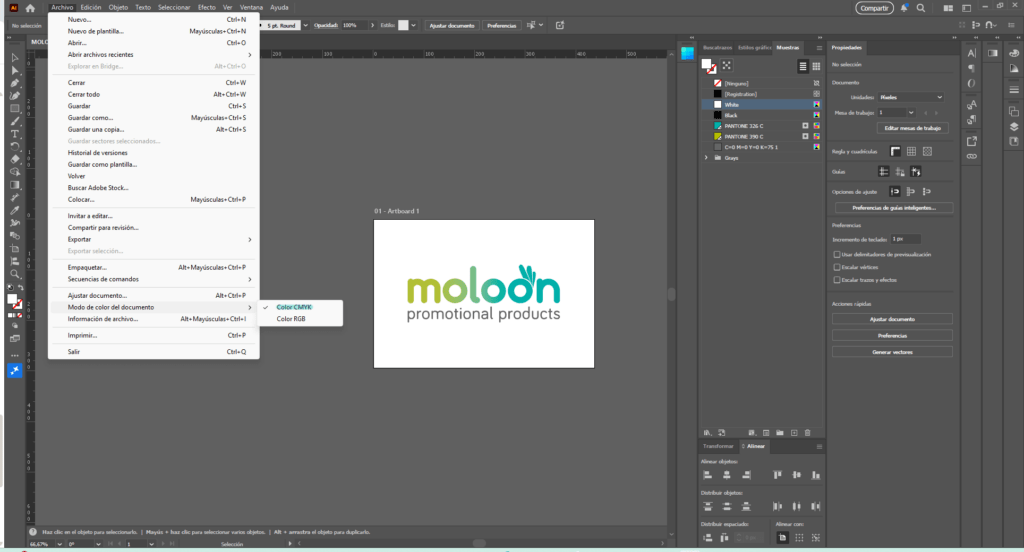
Task: Click vertical align bottom icon
Action: 816,475
